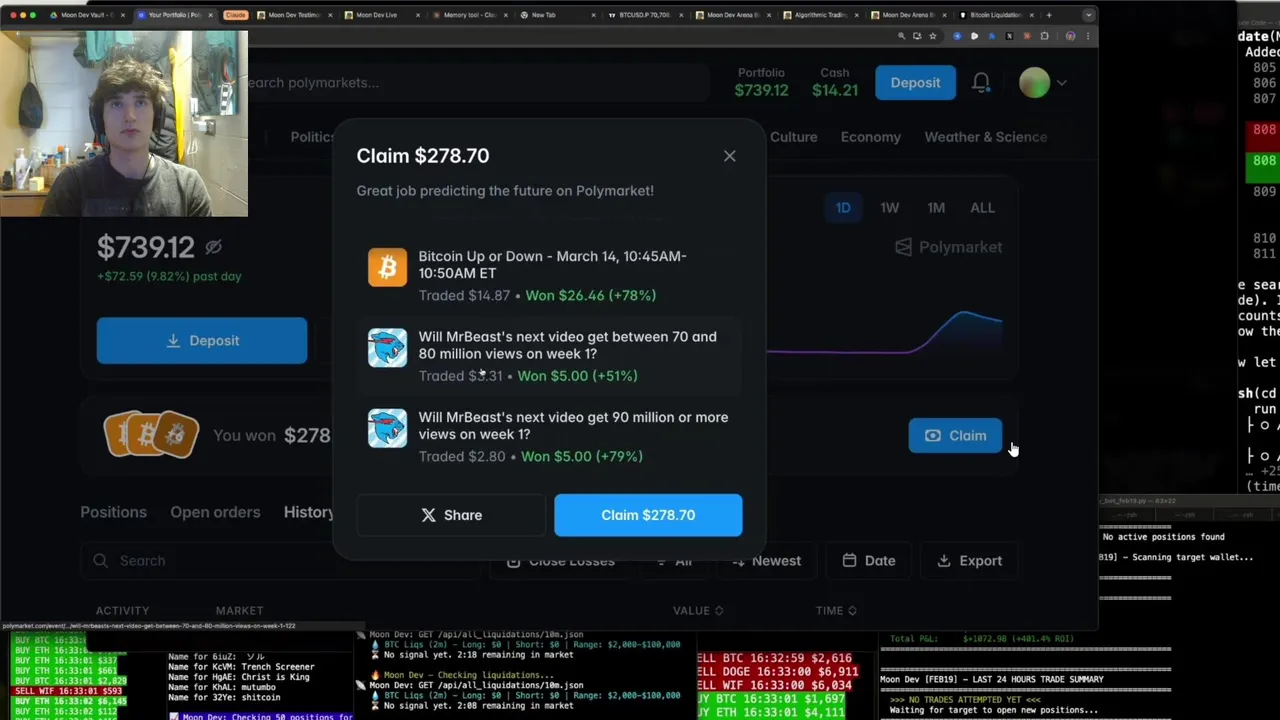1280x720 pixels.
Task: Open a new browser tab with plus button
Action: click(x=1048, y=15)
